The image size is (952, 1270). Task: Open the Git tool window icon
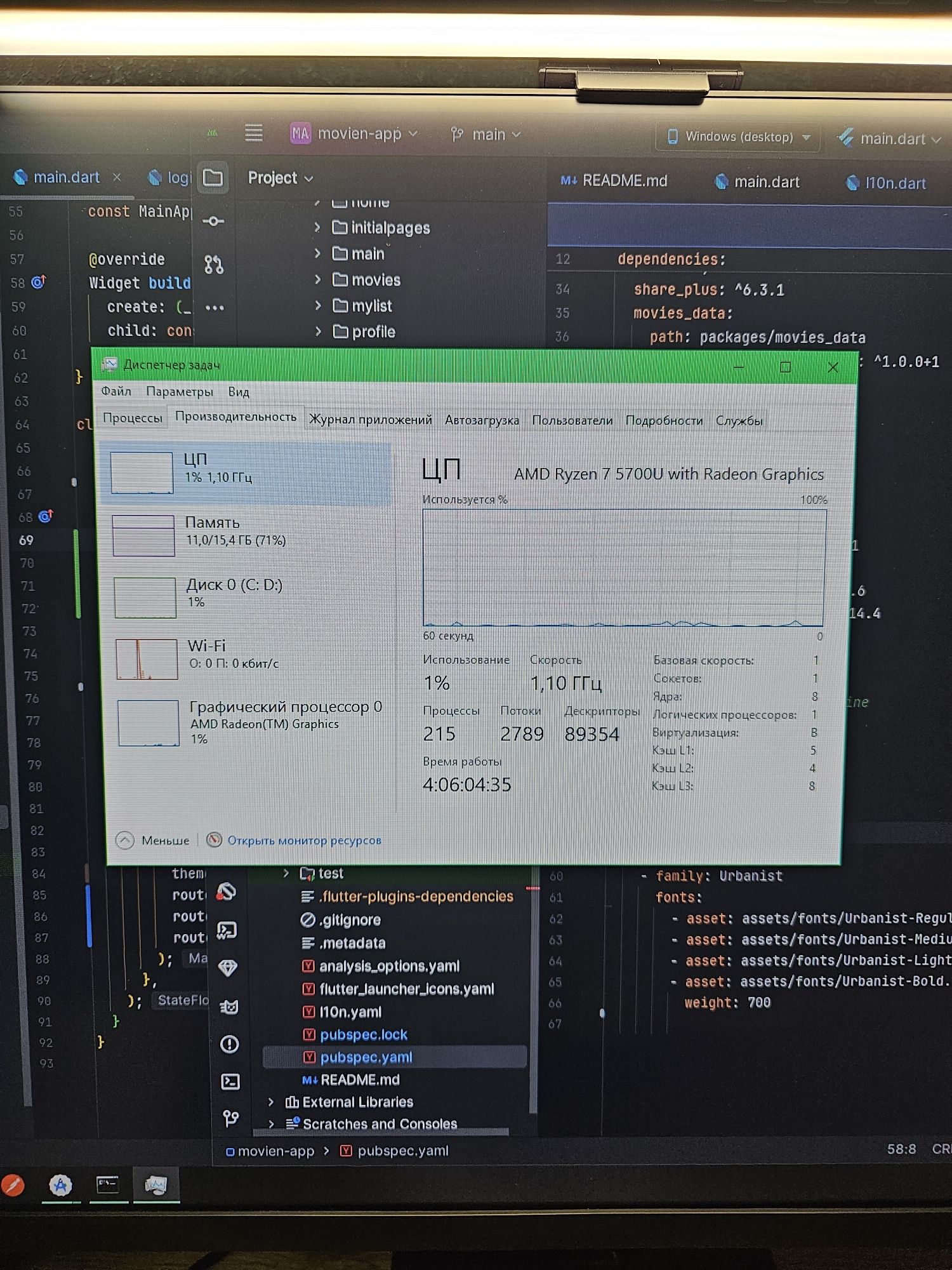coord(231,1119)
